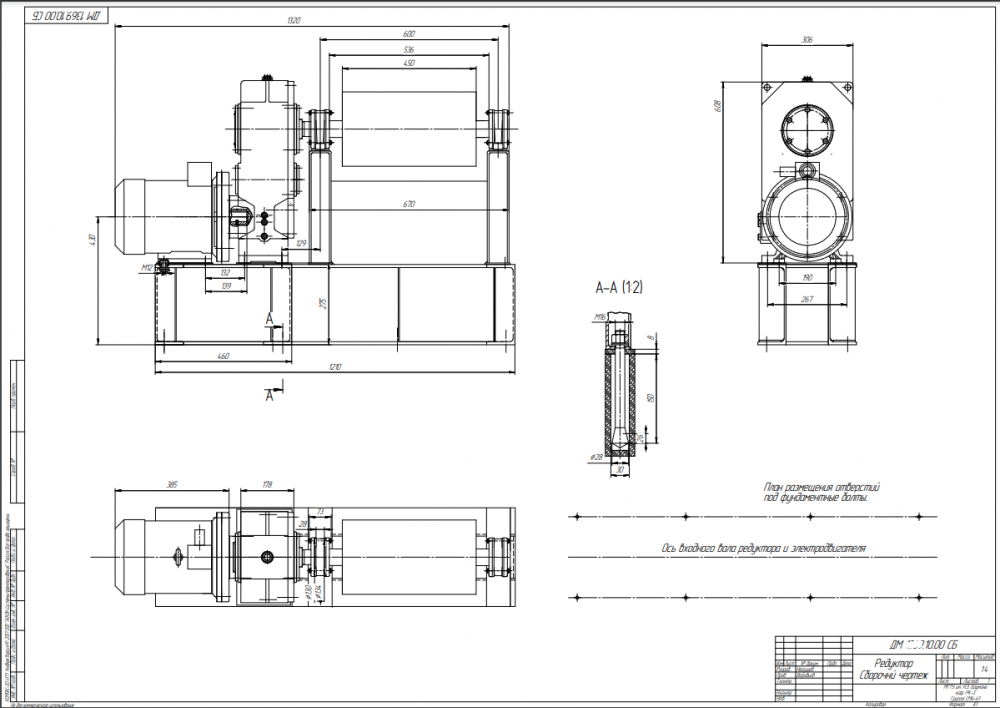Select the φ28 diameter callout

coord(596,457)
